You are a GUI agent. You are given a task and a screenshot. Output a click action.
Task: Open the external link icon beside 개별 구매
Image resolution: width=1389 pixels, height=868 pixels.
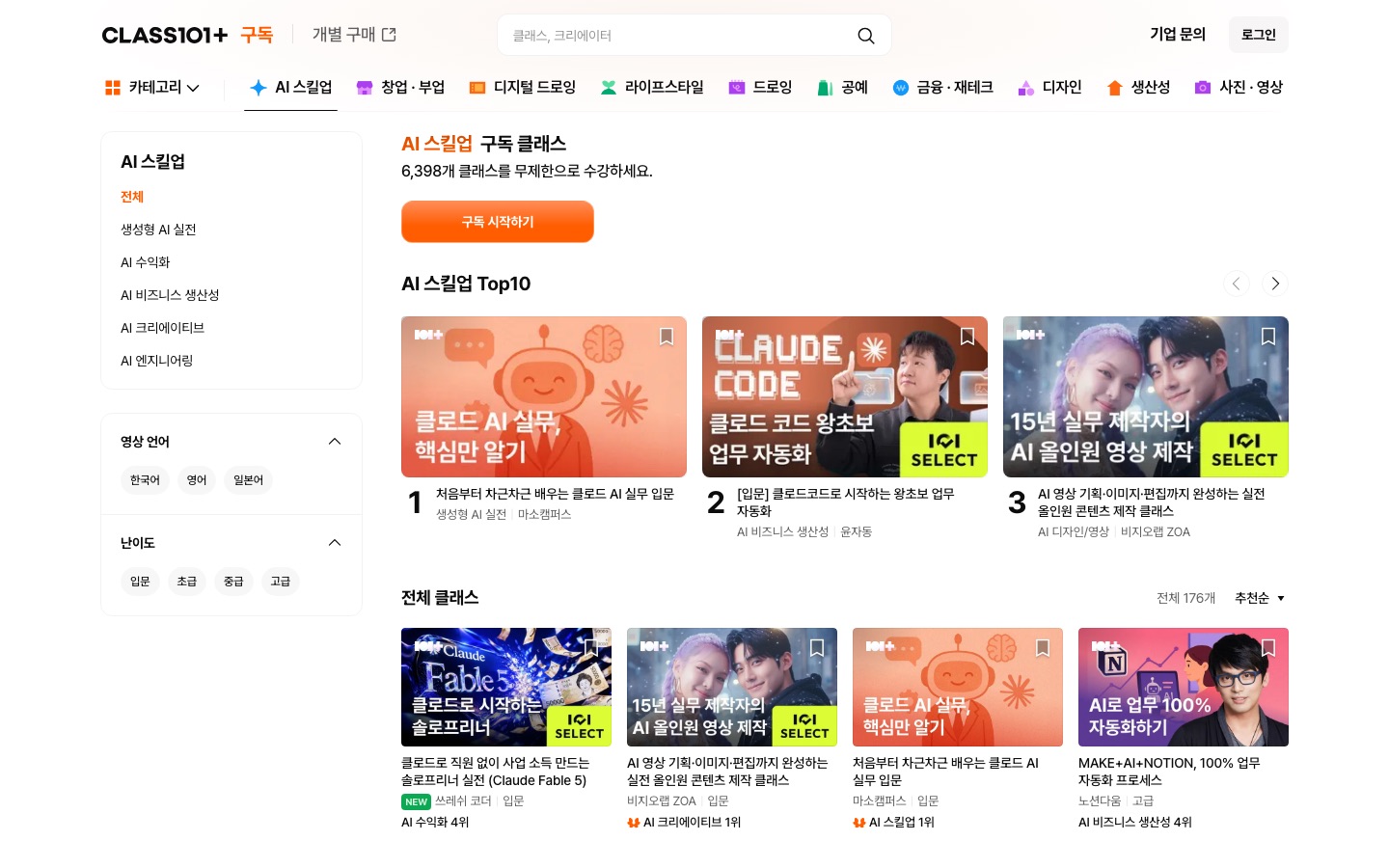[389, 35]
